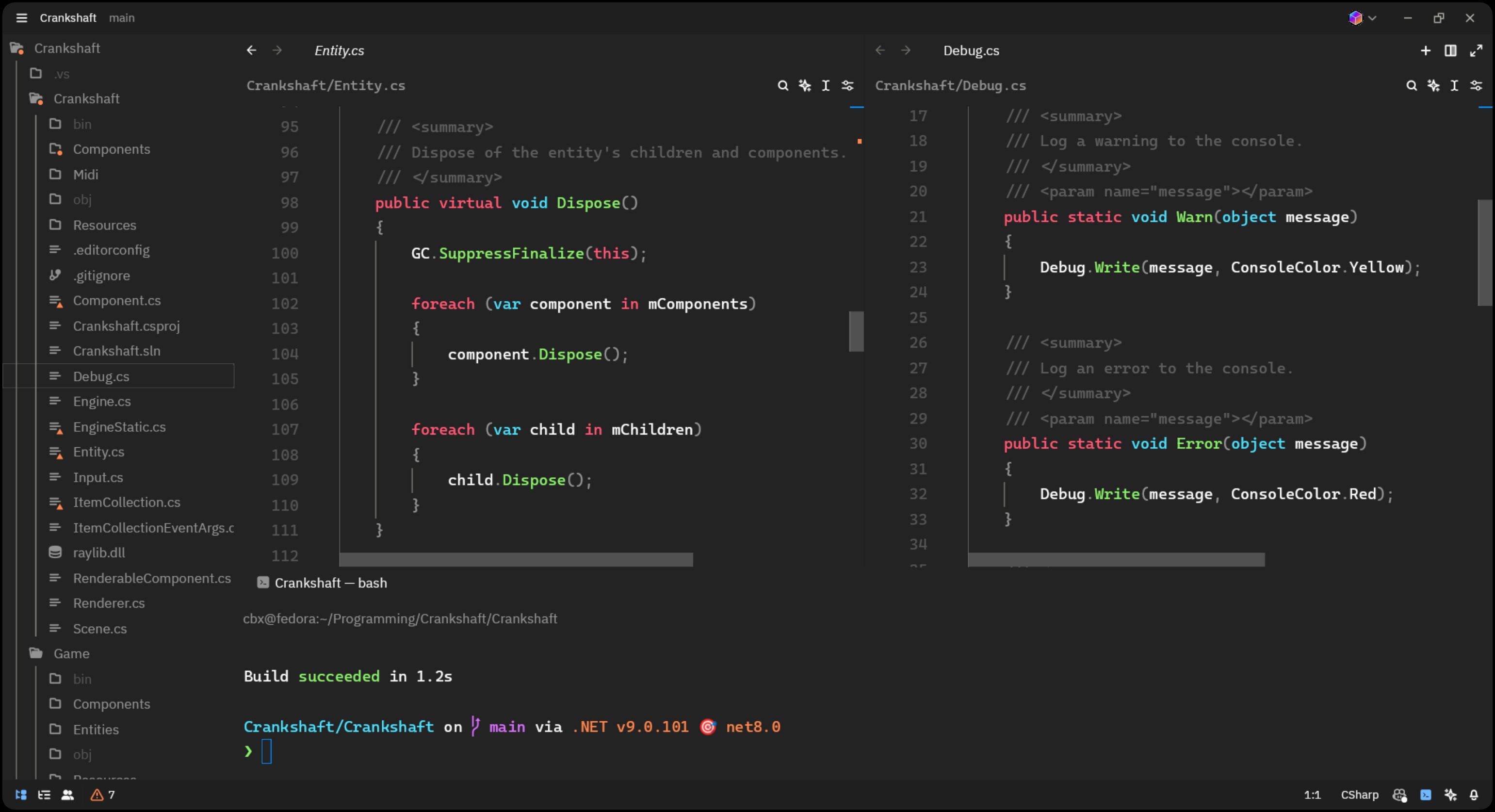This screenshot has height=812, width=1495.
Task: Open the main branch switcher in the title bar
Action: (122, 18)
